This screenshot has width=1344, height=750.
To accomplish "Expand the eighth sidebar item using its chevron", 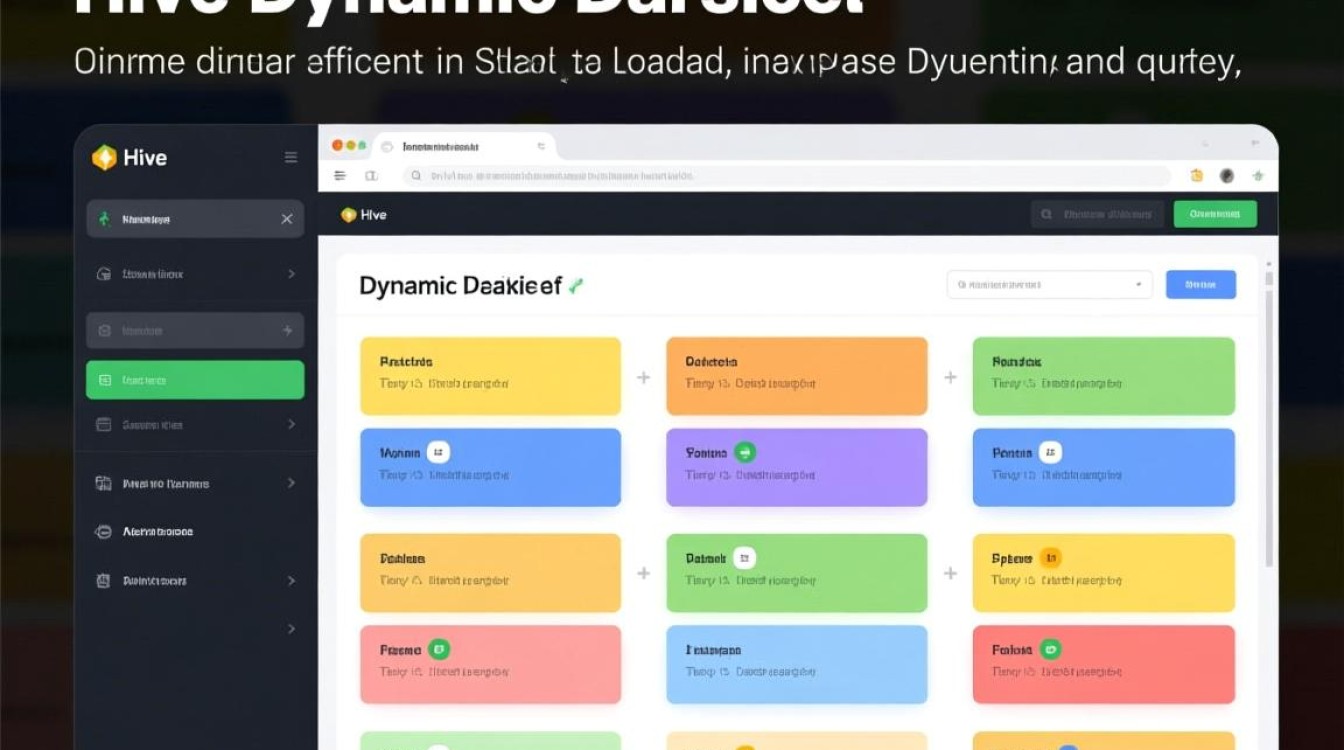I will (291, 580).
